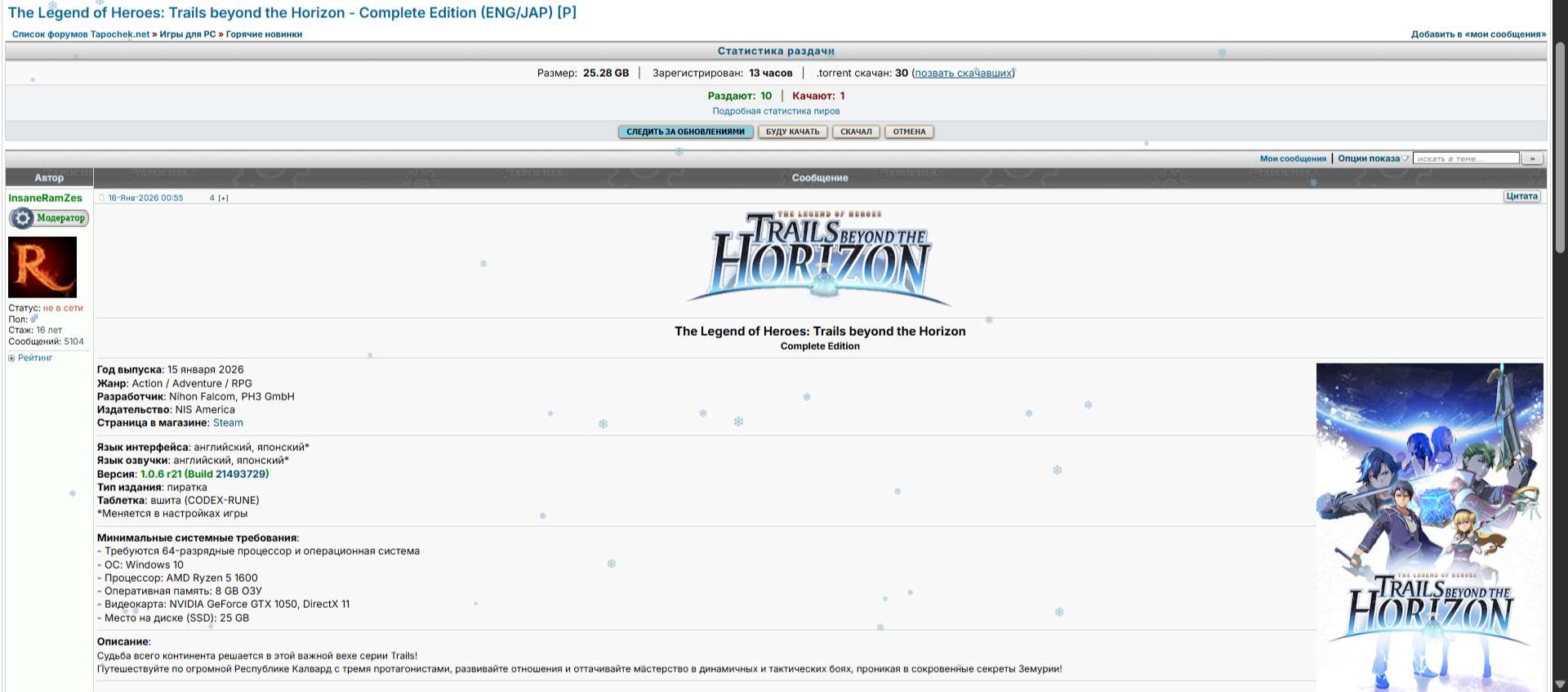The height and width of the screenshot is (692, 1568).
Task: Click the 'Стаж: 16 лет' text
Action: coord(35,330)
